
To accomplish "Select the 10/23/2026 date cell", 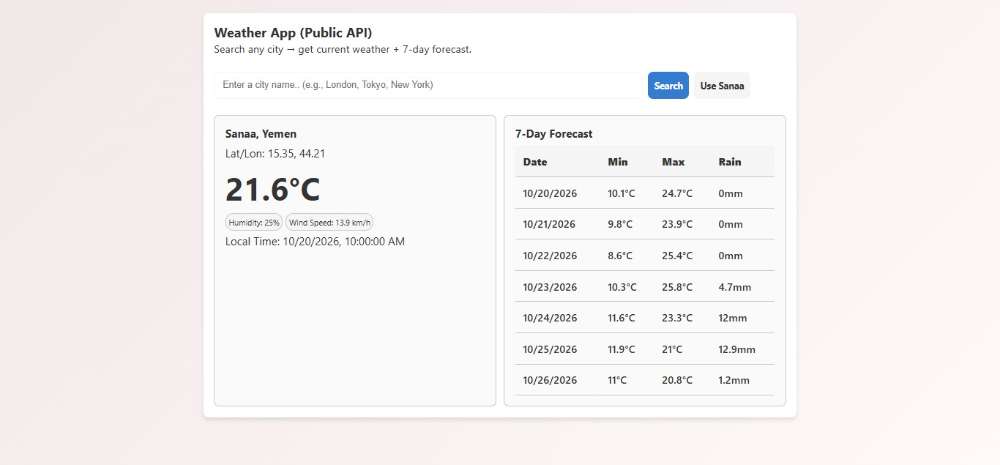I will point(550,287).
